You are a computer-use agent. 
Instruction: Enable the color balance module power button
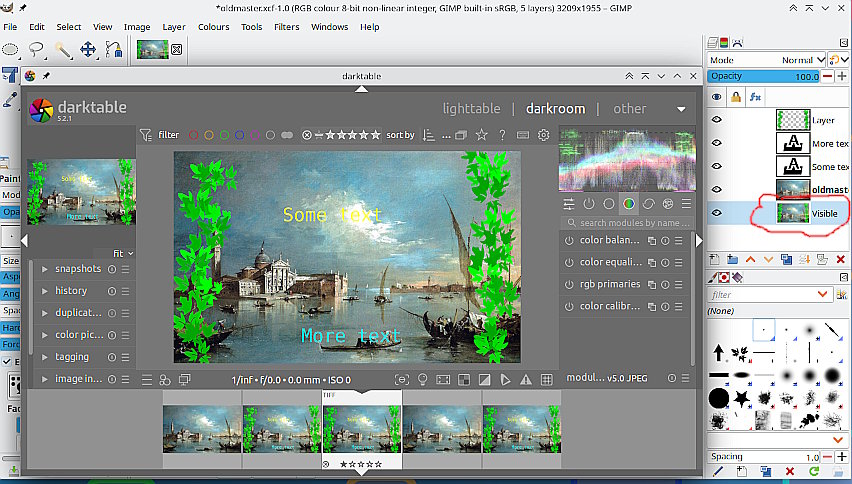[569, 240]
